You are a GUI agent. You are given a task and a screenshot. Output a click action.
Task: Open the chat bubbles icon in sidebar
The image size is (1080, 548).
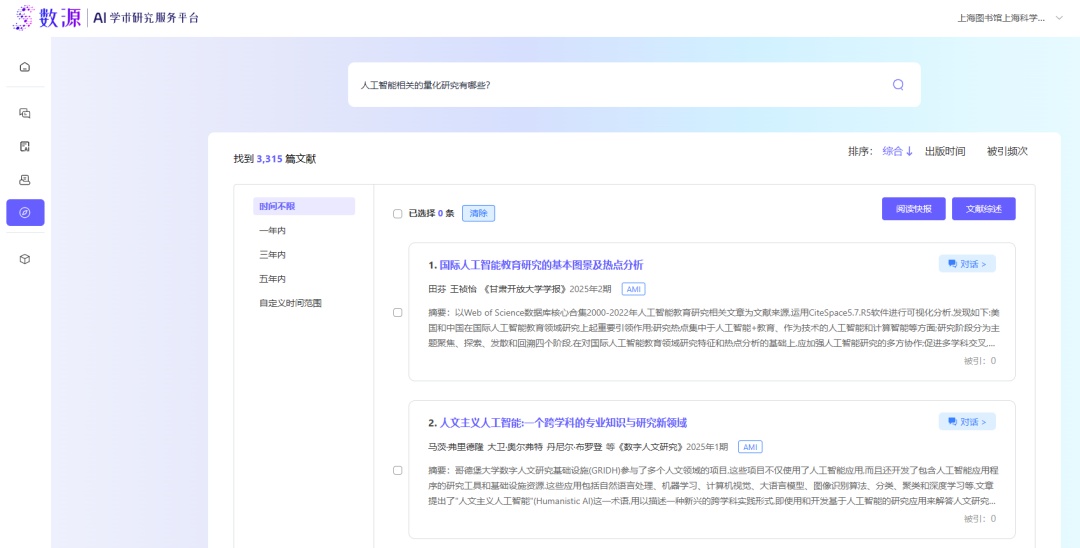(25, 113)
